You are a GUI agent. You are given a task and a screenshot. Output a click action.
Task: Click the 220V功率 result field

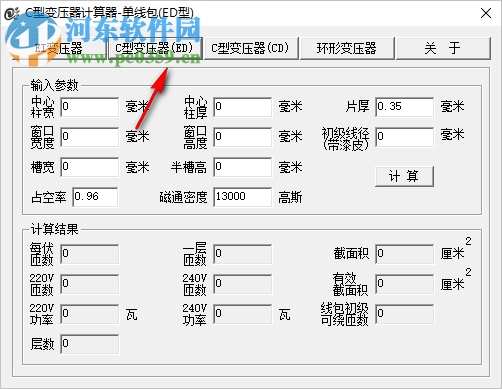coord(90,314)
